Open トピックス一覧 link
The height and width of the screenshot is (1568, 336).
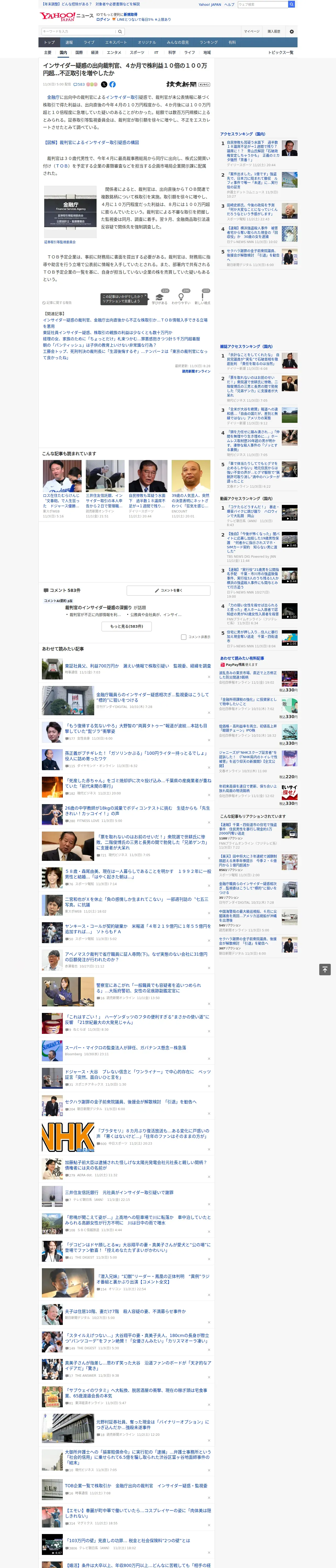[x=281, y=52]
